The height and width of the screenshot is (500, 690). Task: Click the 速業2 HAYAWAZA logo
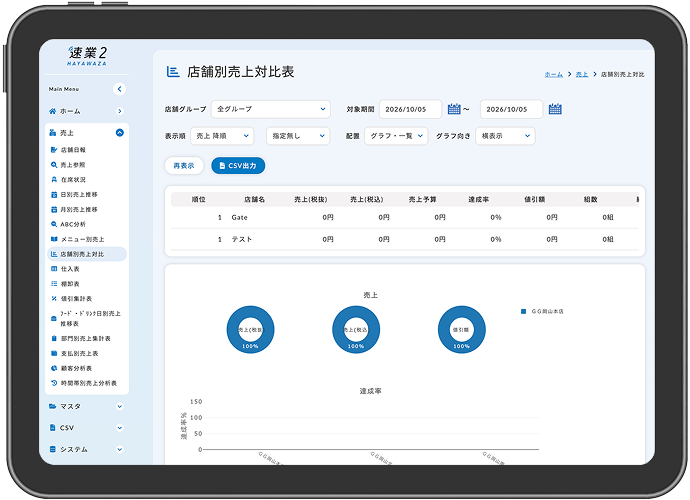[x=88, y=56]
